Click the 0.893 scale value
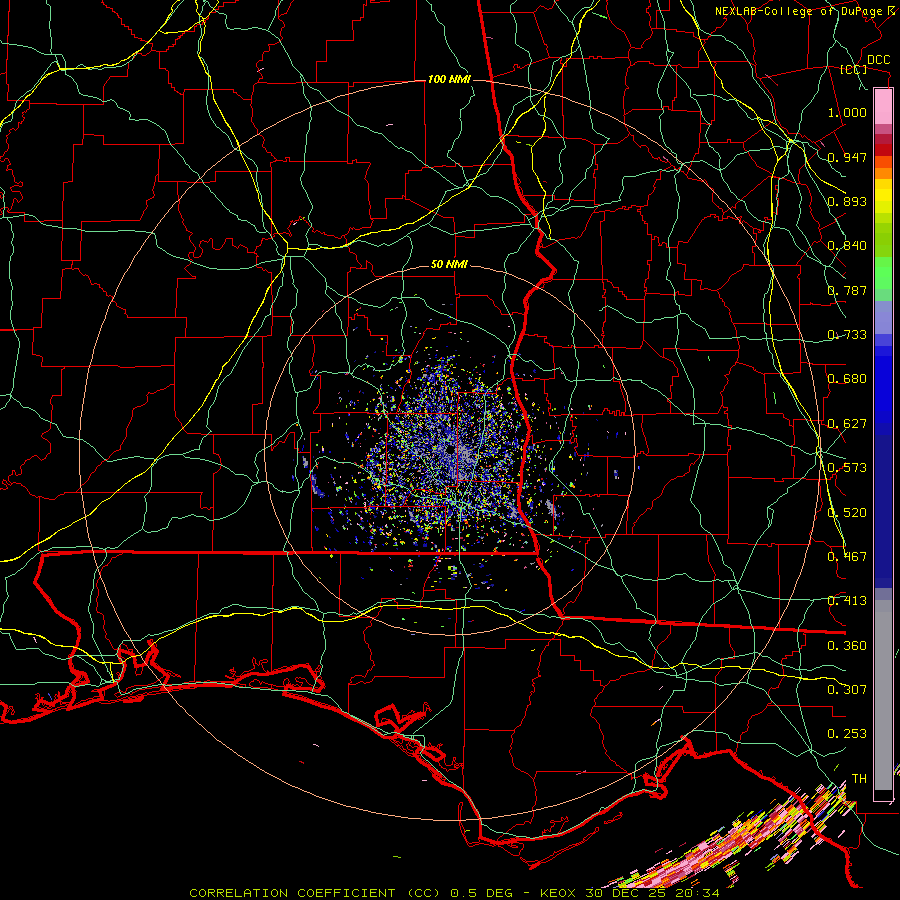This screenshot has width=900, height=900. 847,201
